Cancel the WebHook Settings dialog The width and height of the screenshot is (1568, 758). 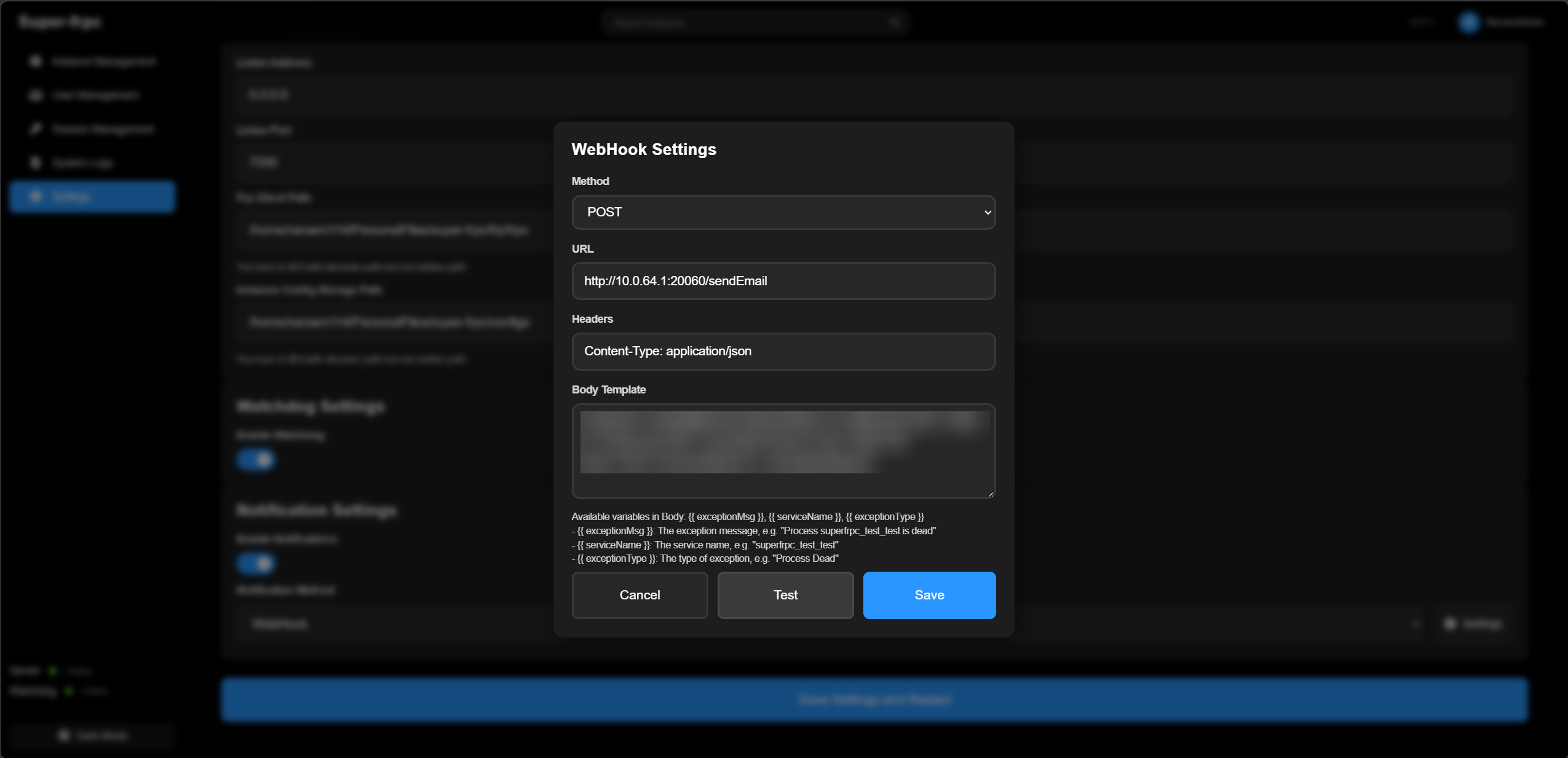(639, 595)
